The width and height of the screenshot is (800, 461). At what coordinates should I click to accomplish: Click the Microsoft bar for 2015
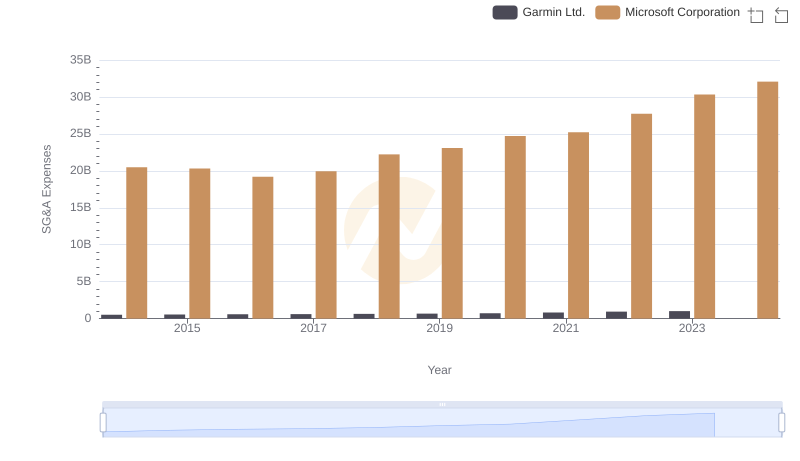pos(200,243)
